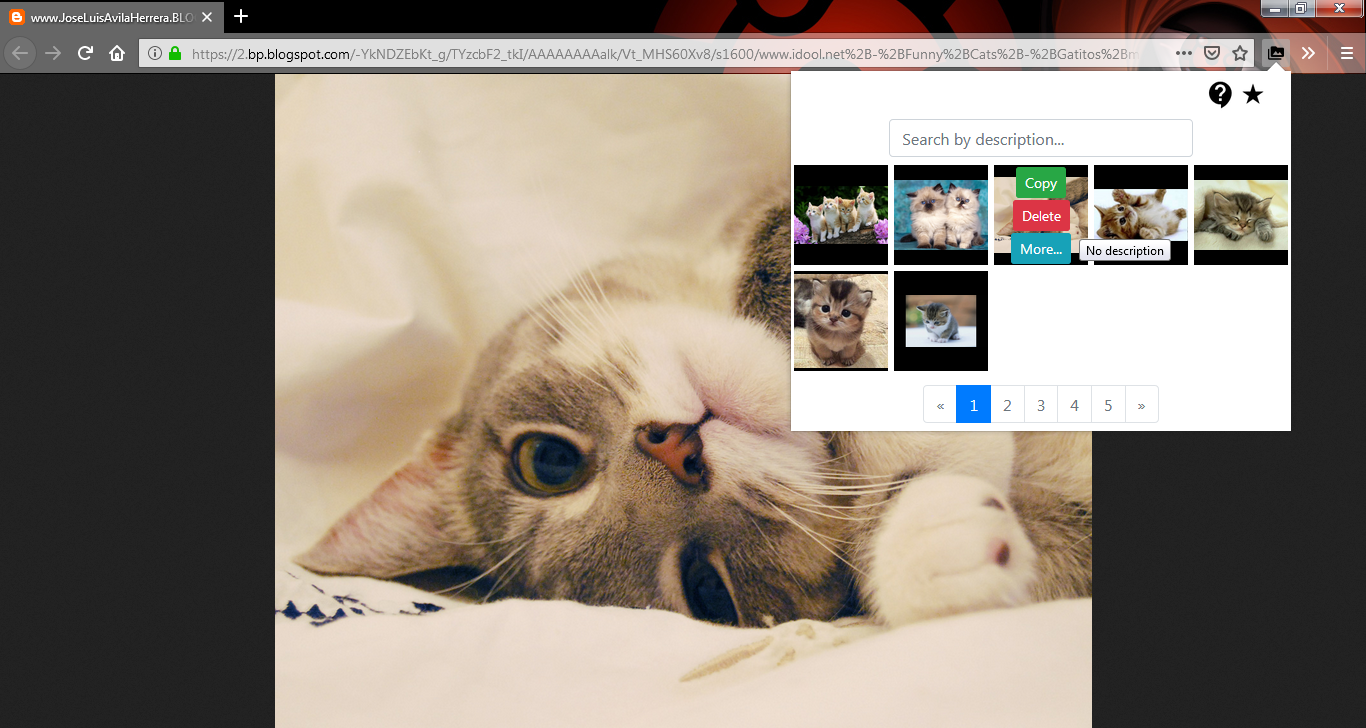1366x728 pixels.
Task: Click the black star icon in popup
Action: click(x=1253, y=95)
